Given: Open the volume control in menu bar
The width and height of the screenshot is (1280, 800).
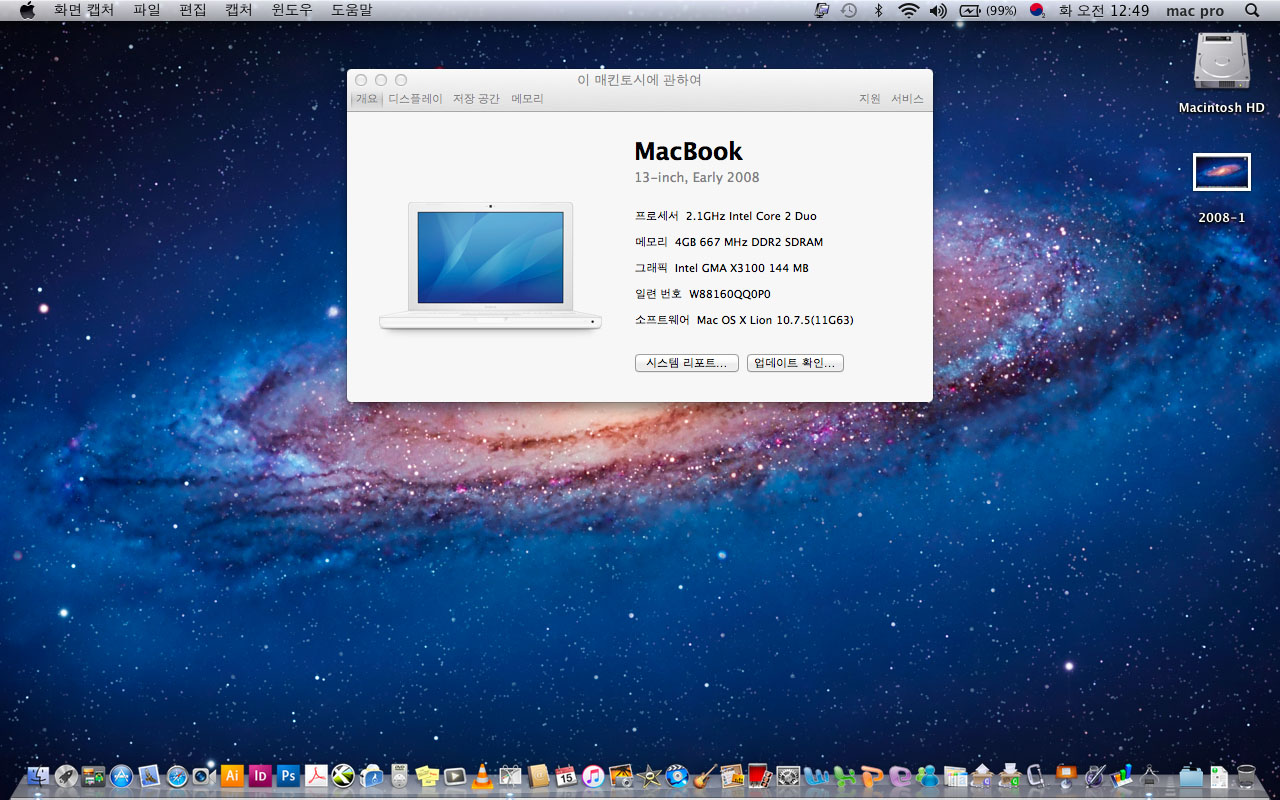Looking at the screenshot, I should [937, 10].
